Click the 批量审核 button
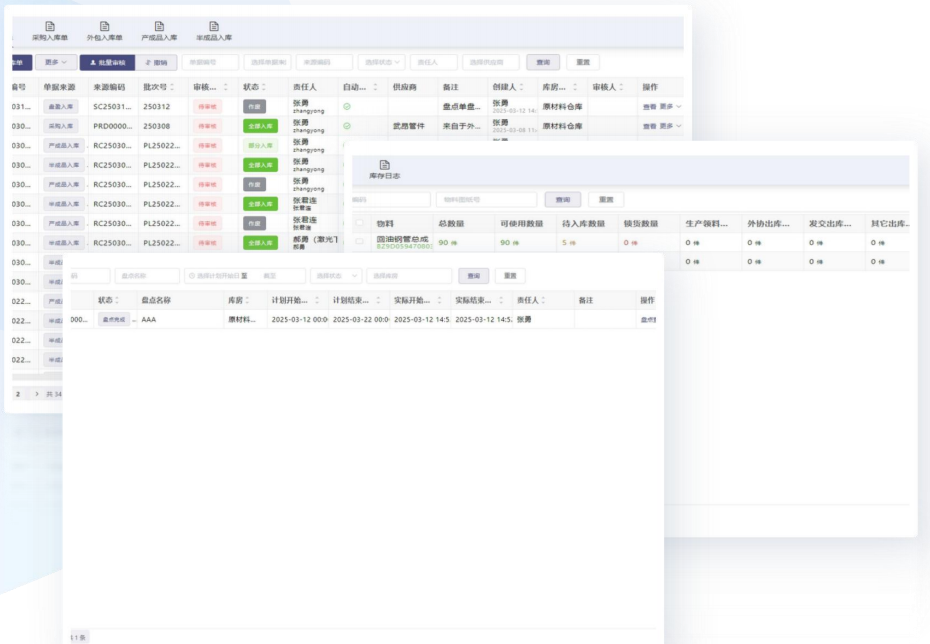Screen dimensions: 930x644 click(107, 62)
